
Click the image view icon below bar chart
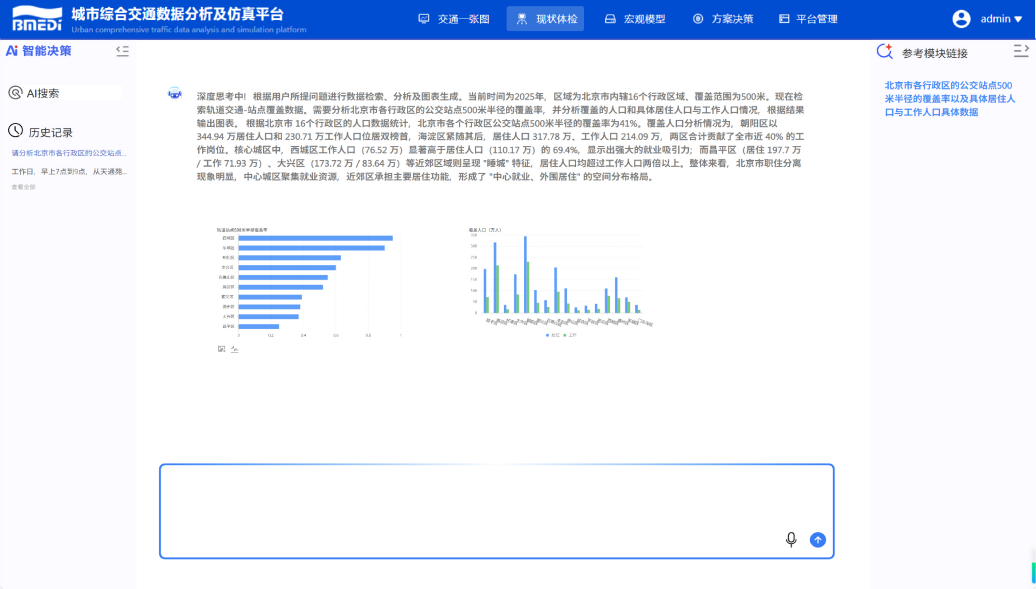[x=222, y=349]
